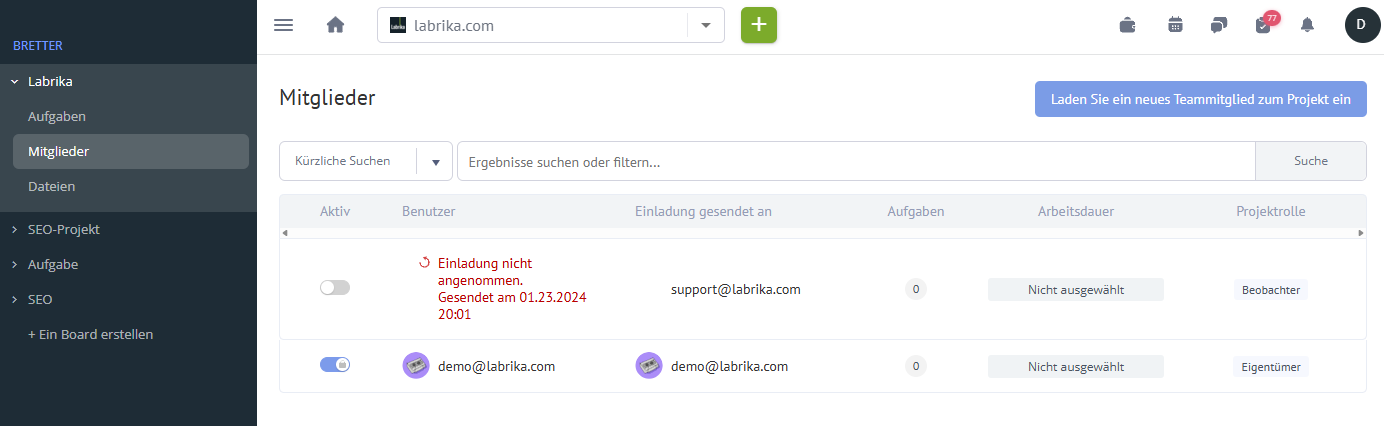The width and height of the screenshot is (1384, 426).
Task: Open the hamburger menu icon
Action: [284, 25]
